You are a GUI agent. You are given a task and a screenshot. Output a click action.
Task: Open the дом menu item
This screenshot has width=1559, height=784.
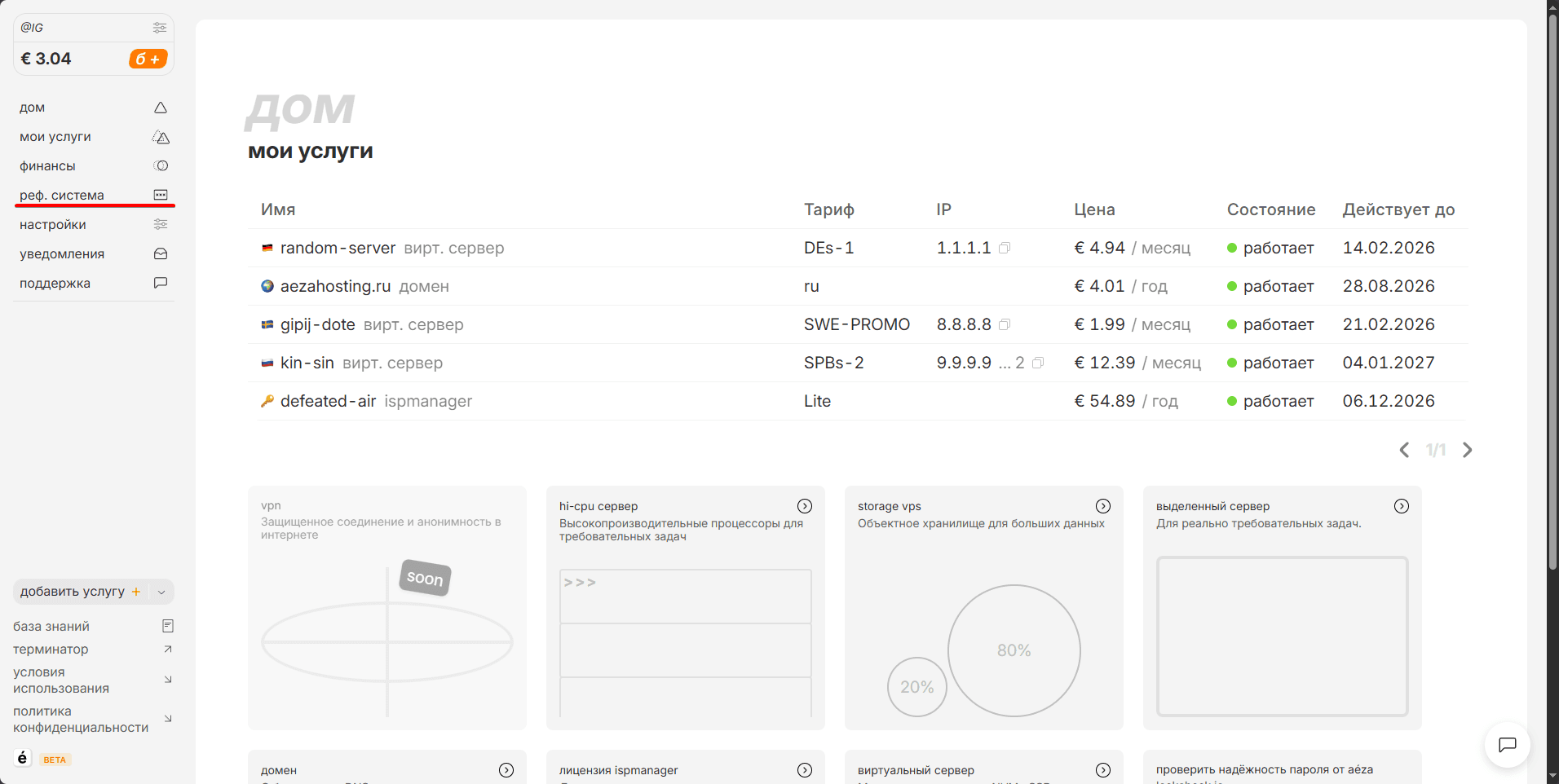click(x=33, y=108)
